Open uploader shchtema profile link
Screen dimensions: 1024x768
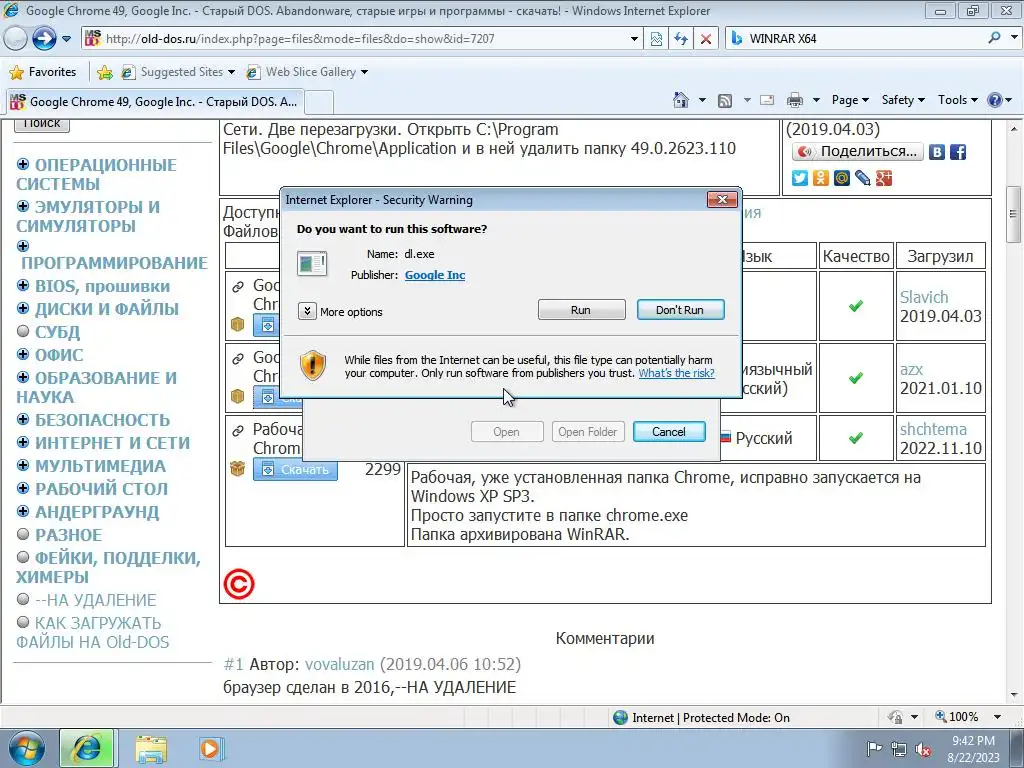(x=933, y=429)
